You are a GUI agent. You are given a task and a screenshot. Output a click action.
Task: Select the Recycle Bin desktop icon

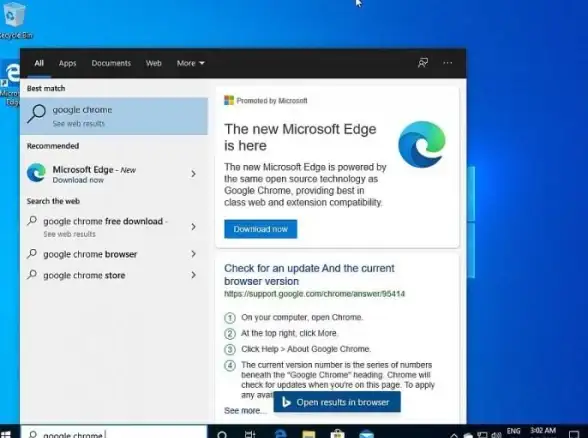point(14,20)
